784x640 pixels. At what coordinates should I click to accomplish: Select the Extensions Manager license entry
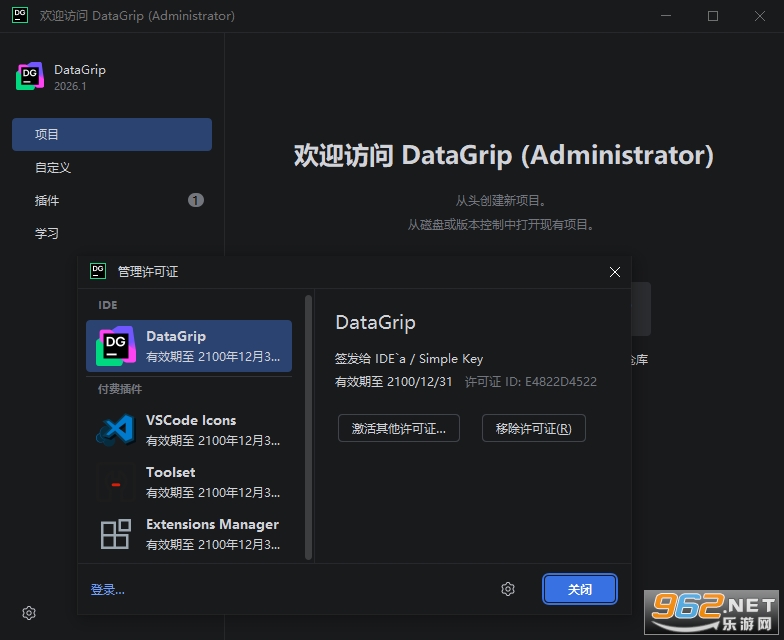click(x=189, y=534)
